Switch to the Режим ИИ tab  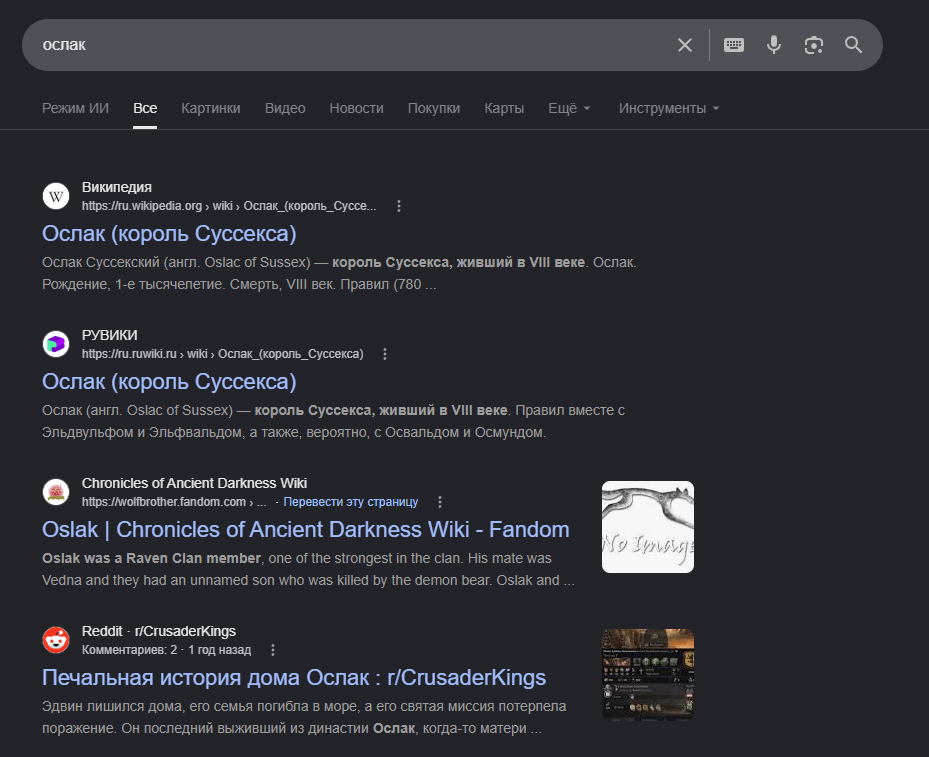[75, 108]
